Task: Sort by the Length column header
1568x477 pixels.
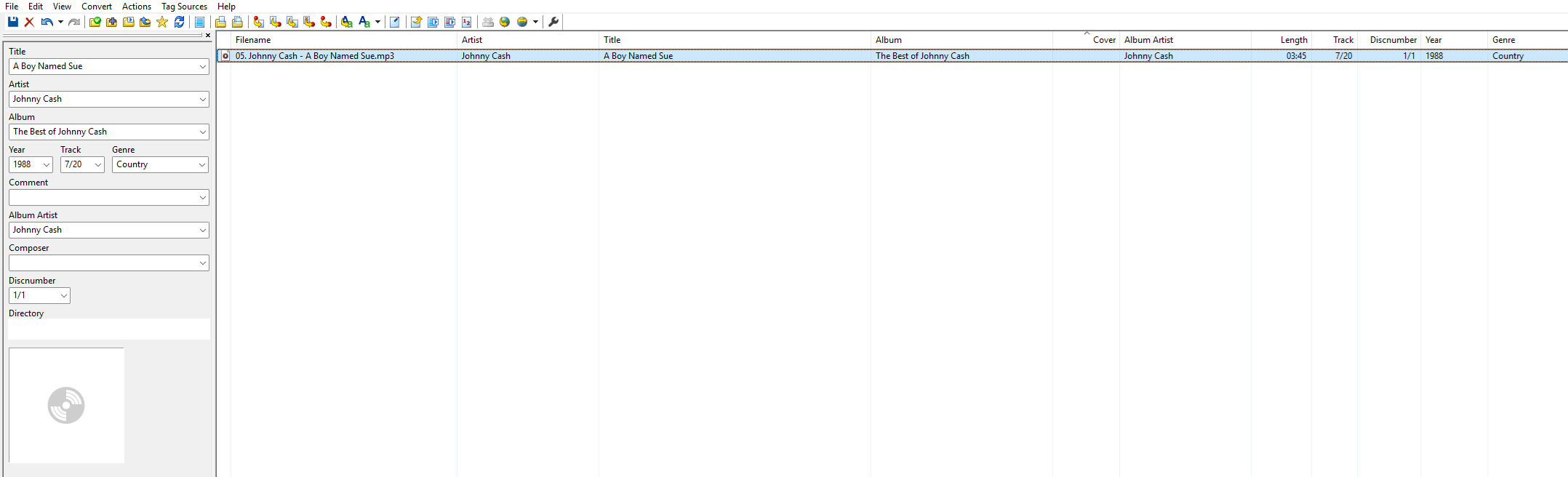Action: click(x=1281, y=40)
